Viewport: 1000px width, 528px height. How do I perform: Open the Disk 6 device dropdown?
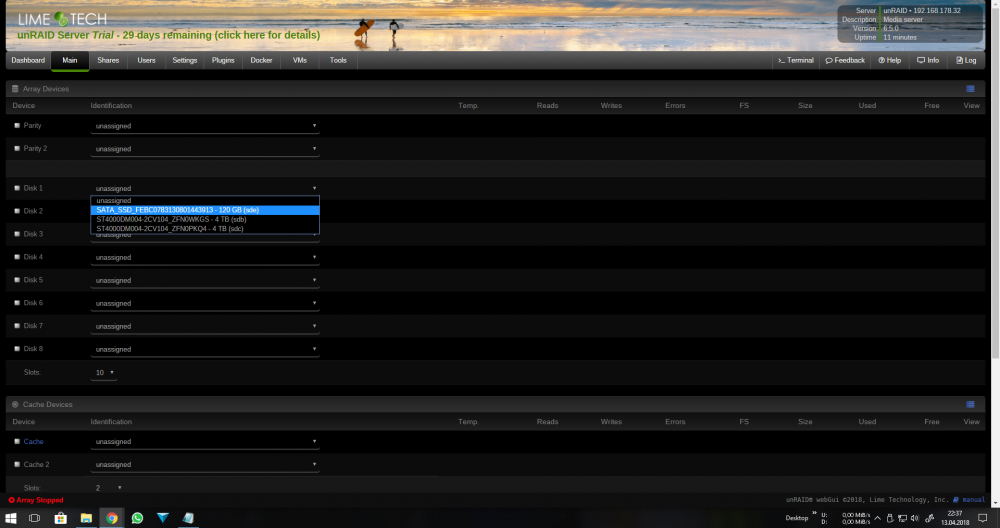click(x=205, y=303)
